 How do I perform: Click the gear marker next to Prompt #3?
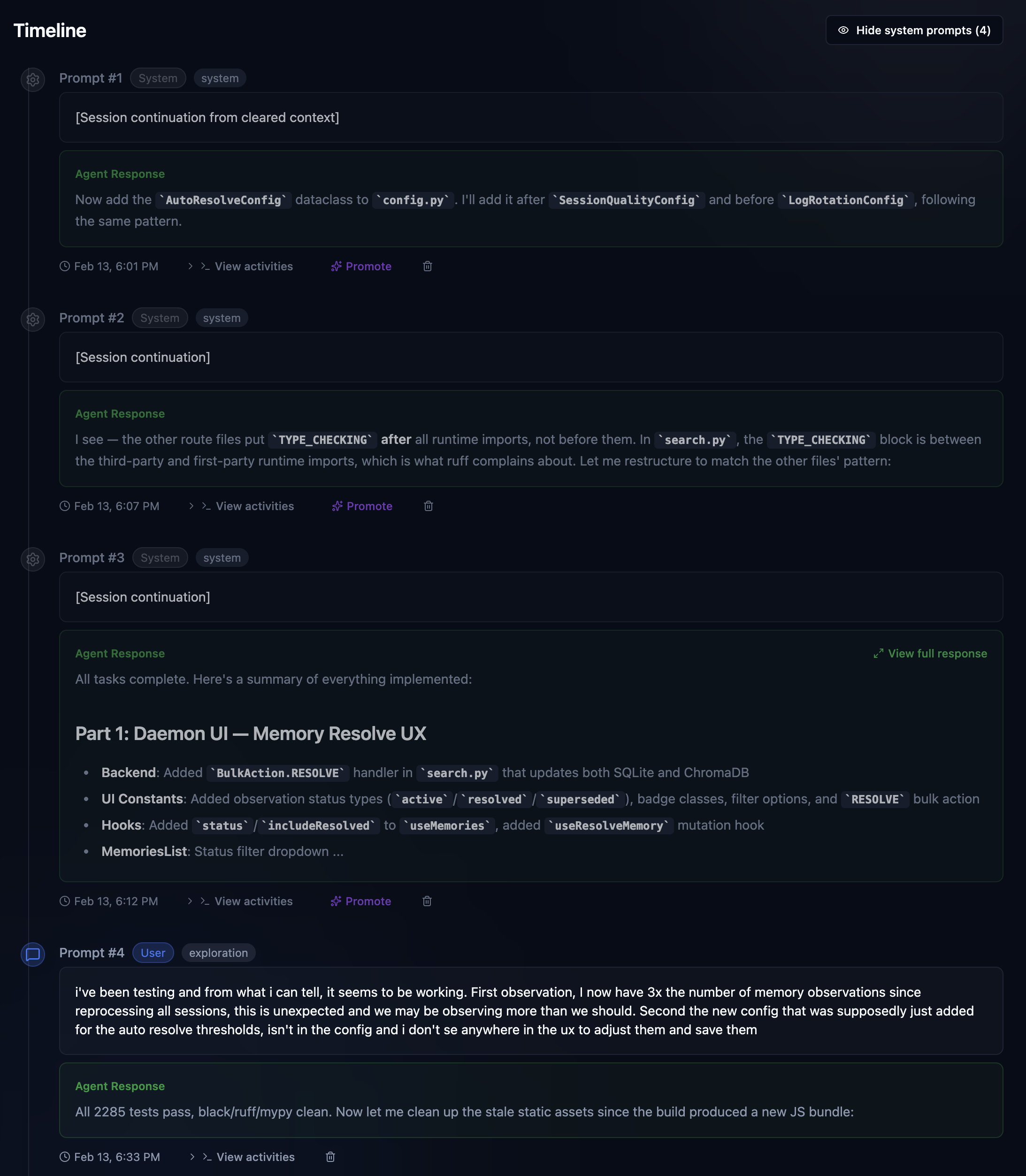pyautogui.click(x=33, y=559)
